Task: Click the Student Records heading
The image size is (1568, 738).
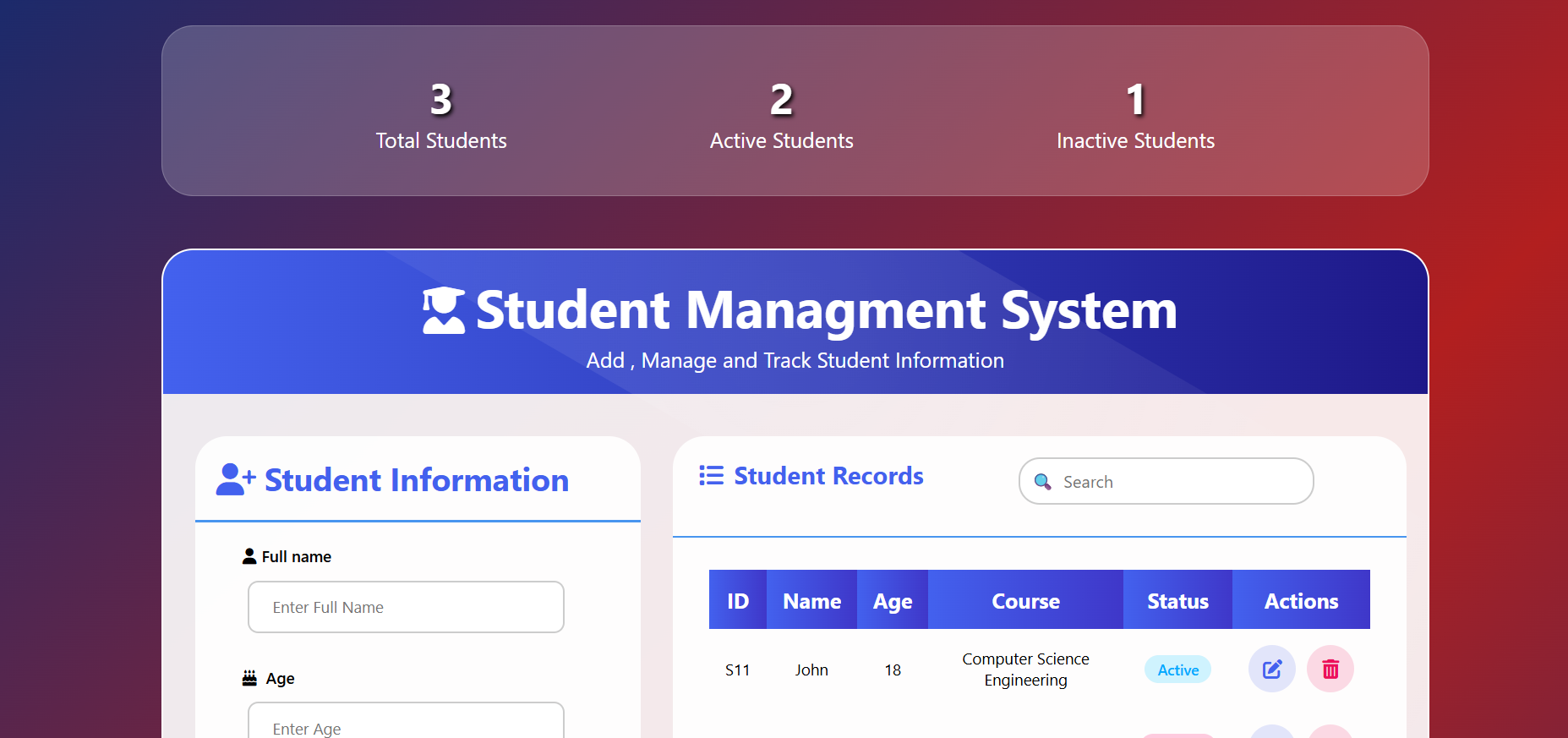Action: point(828,476)
